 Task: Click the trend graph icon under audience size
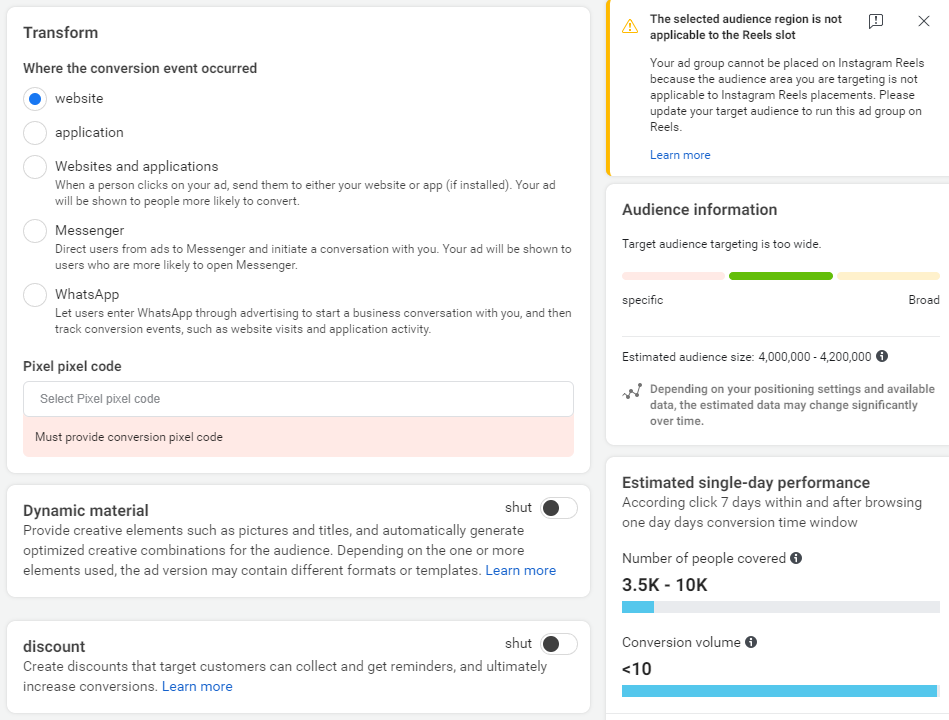click(632, 392)
